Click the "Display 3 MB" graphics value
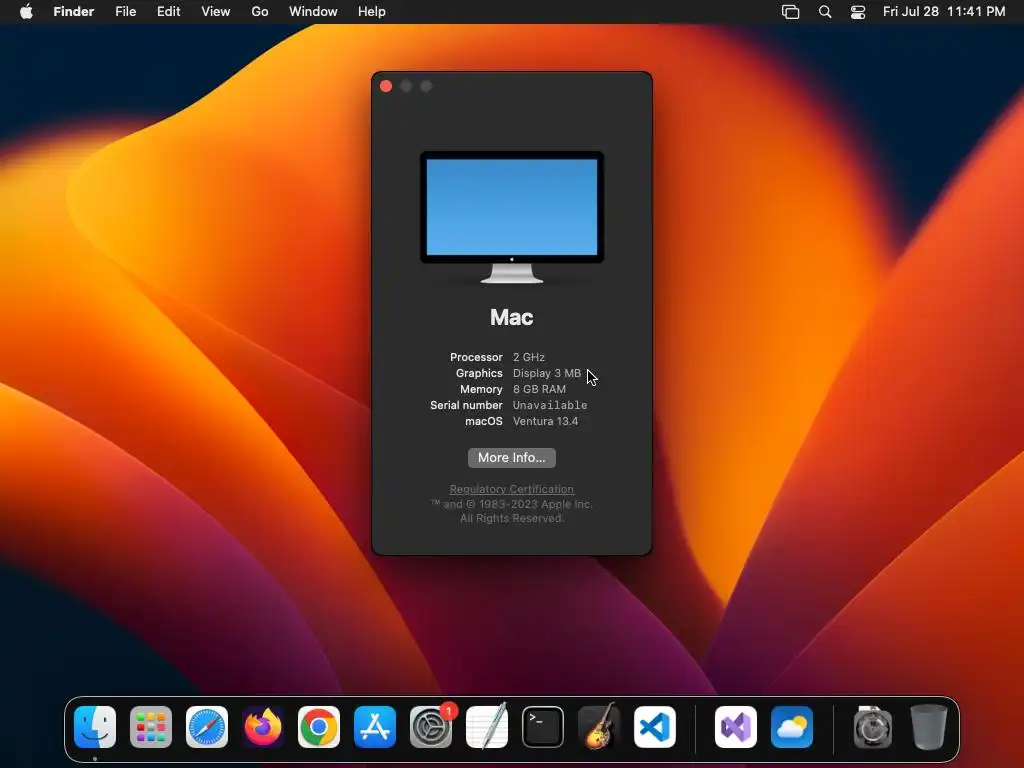This screenshot has width=1024, height=768. pyautogui.click(x=547, y=373)
